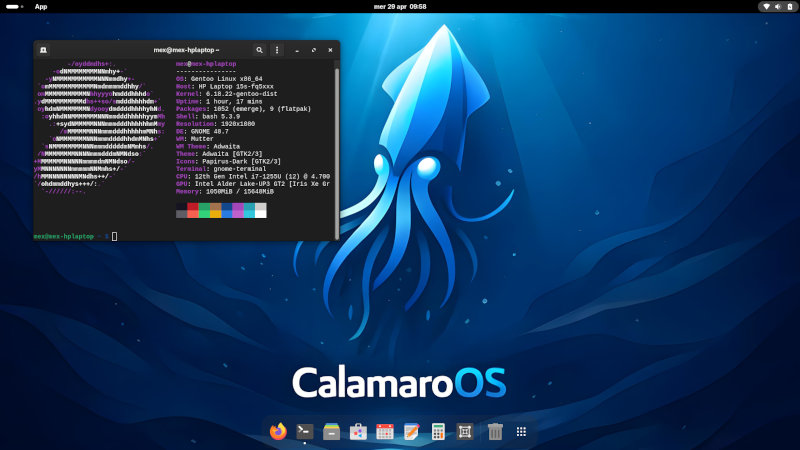Launch Firefox from the dock
The width and height of the screenshot is (800, 450).
pos(278,432)
